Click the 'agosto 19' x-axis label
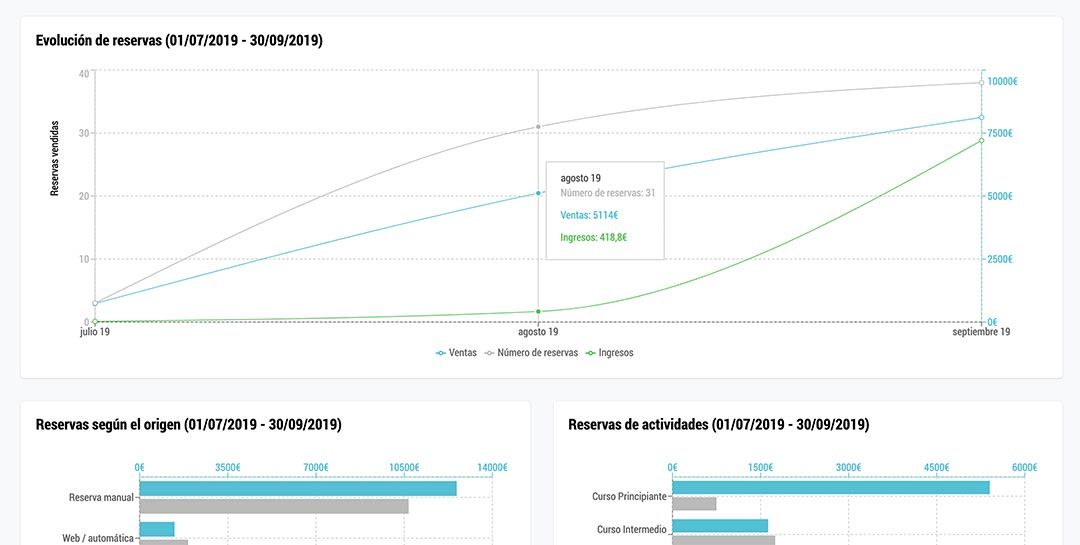 click(538, 332)
